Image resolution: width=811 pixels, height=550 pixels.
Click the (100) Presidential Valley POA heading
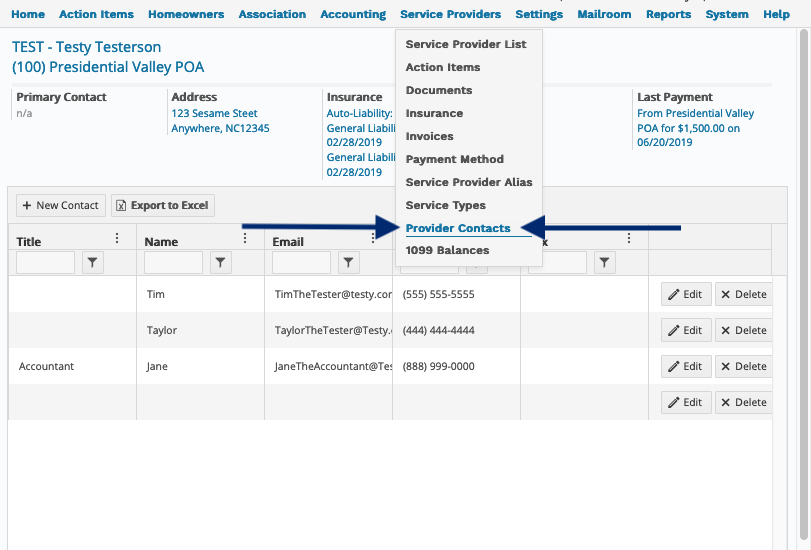coord(108,67)
